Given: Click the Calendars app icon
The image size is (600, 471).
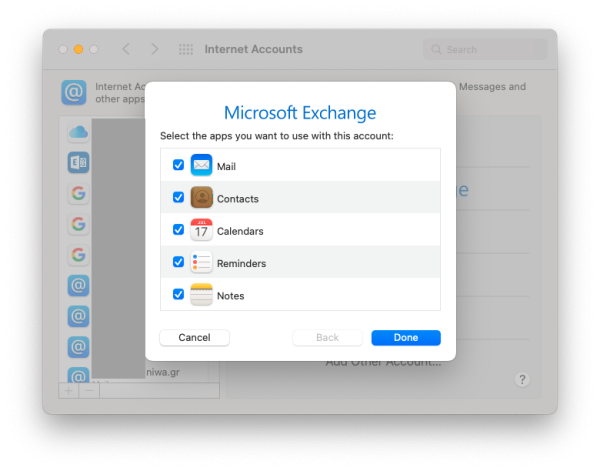Looking at the screenshot, I should pyautogui.click(x=201, y=230).
